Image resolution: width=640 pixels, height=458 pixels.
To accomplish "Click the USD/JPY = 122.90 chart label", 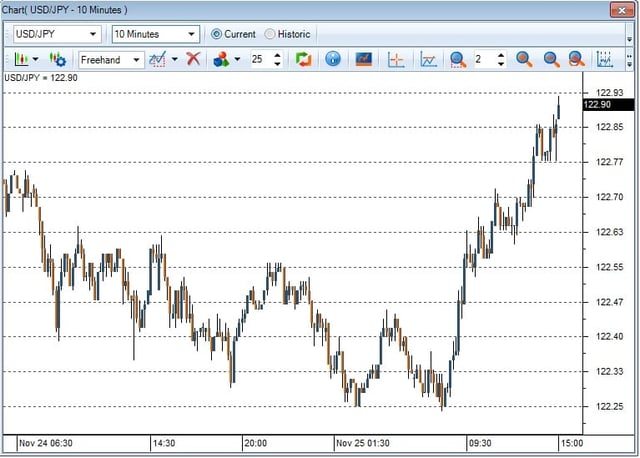I will [41, 78].
